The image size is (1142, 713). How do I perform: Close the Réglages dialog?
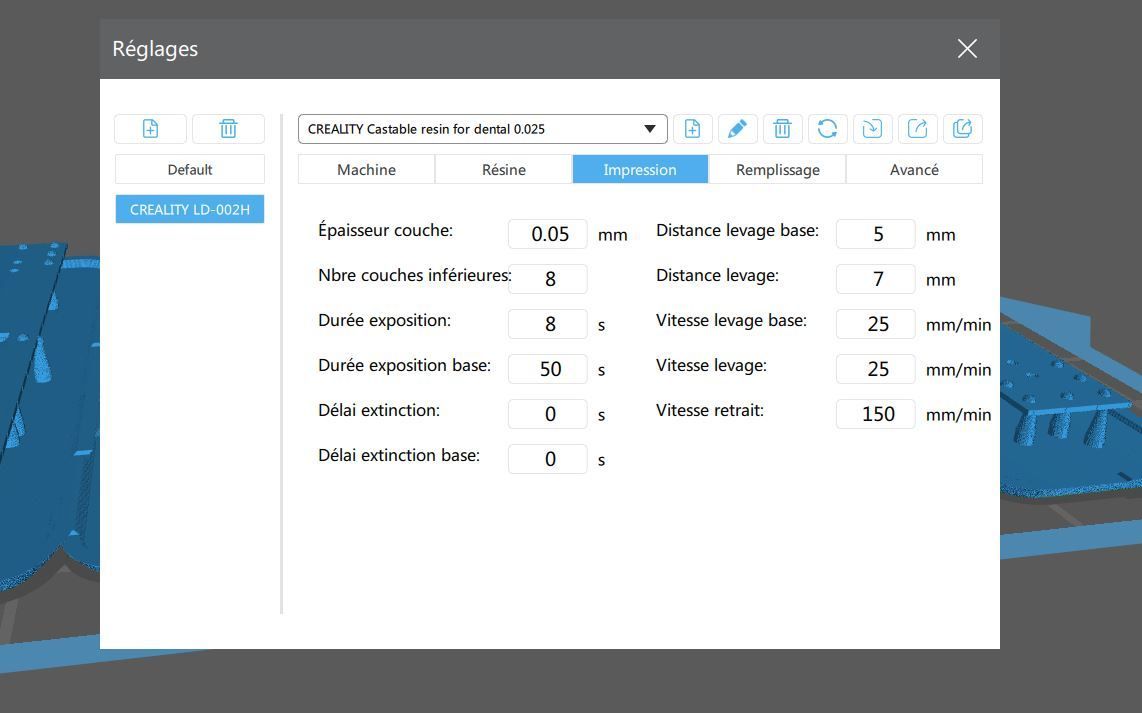tap(967, 49)
